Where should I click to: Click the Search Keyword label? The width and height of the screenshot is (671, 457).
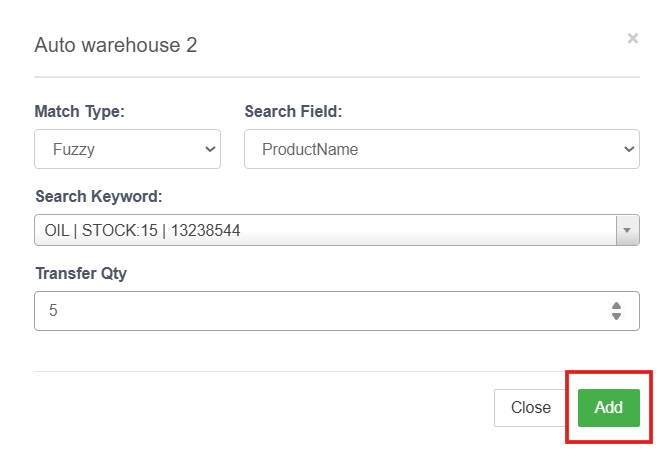click(98, 194)
